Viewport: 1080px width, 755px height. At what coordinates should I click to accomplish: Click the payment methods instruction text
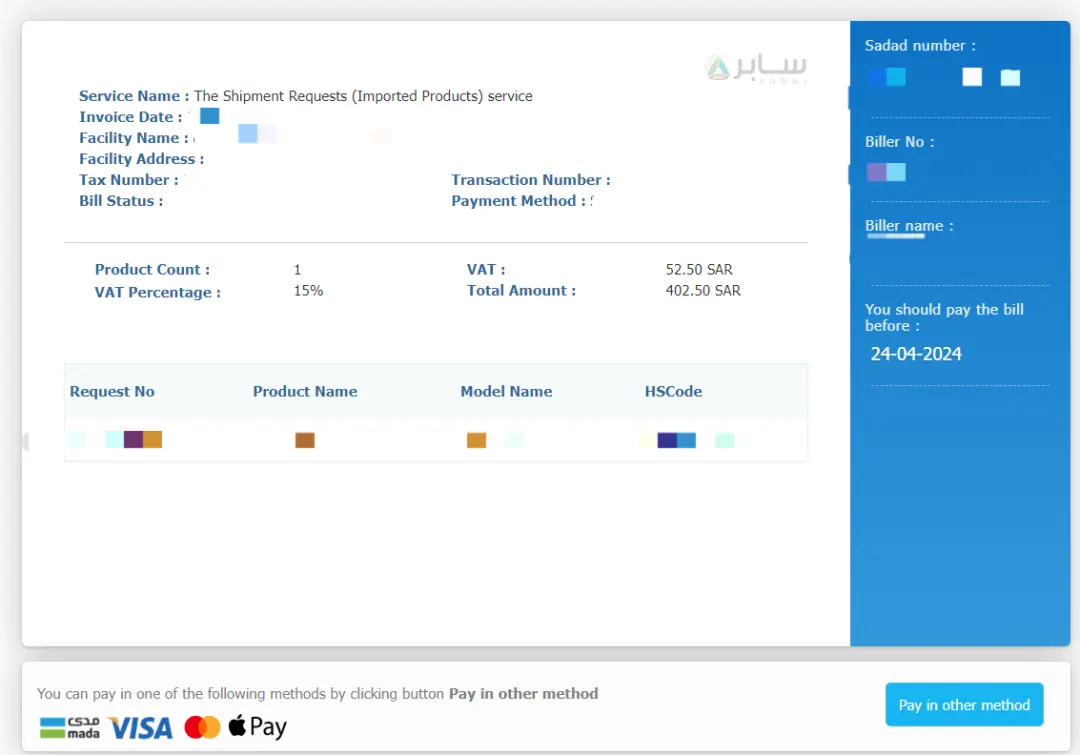click(318, 694)
